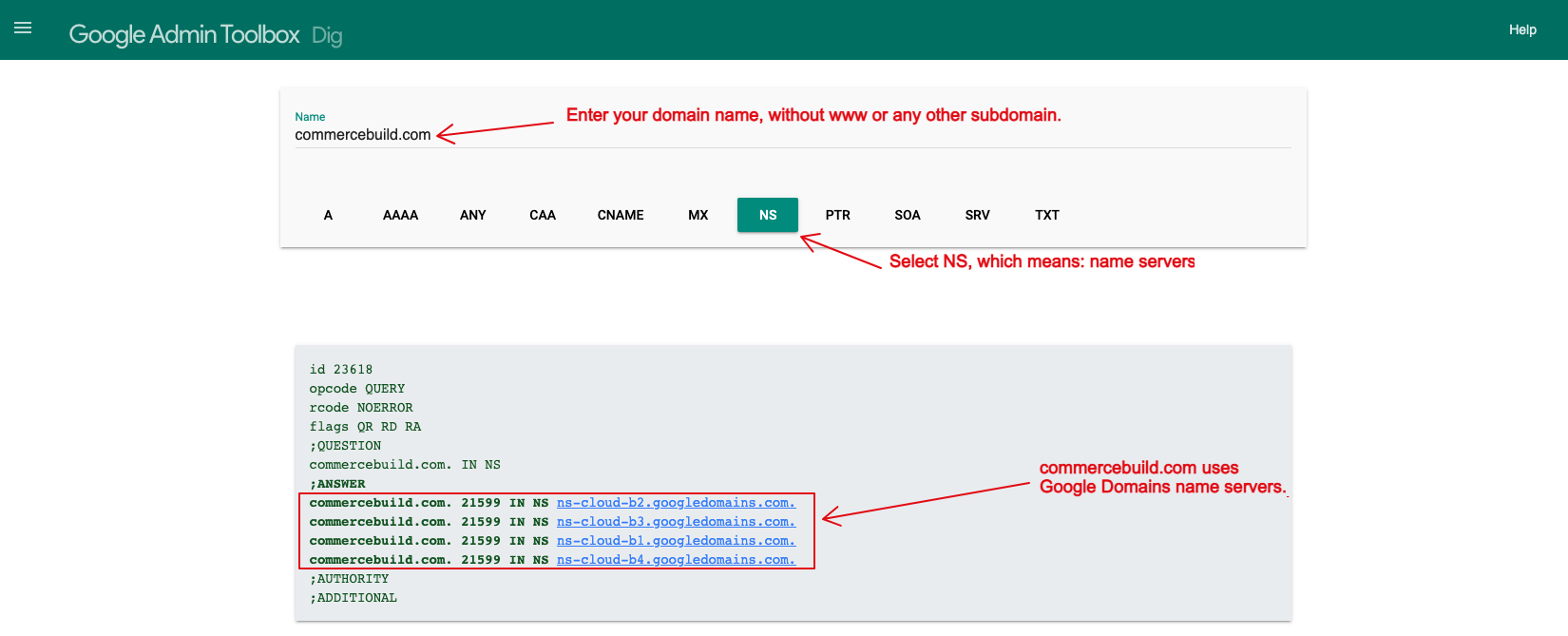This screenshot has height=636, width=1568.
Task: Click the 'rcode NOERROR' line
Action: [x=361, y=408]
